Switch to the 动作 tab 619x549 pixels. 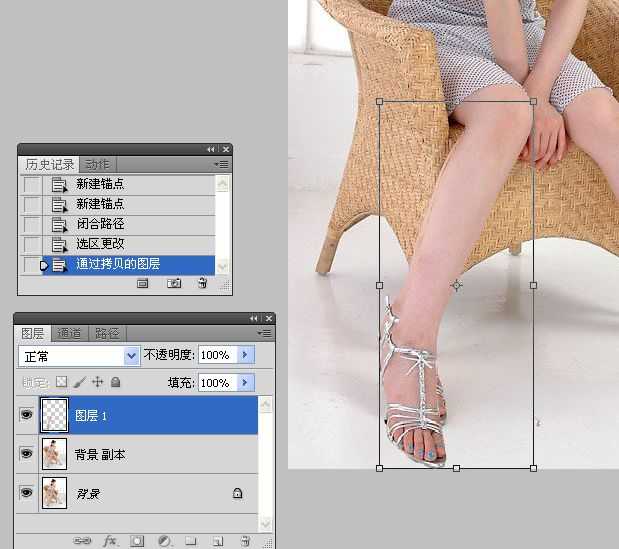[98, 164]
